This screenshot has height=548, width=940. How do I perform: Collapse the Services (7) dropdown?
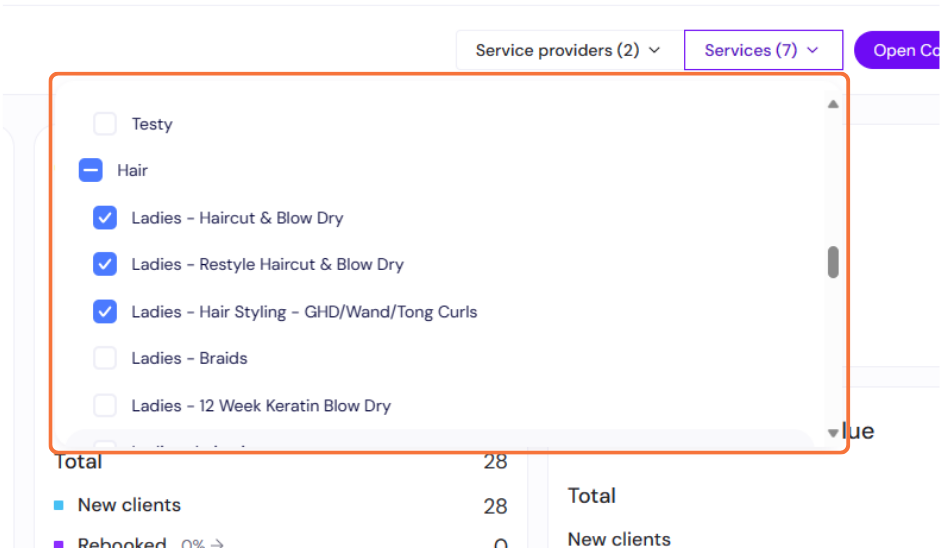pyautogui.click(x=762, y=50)
